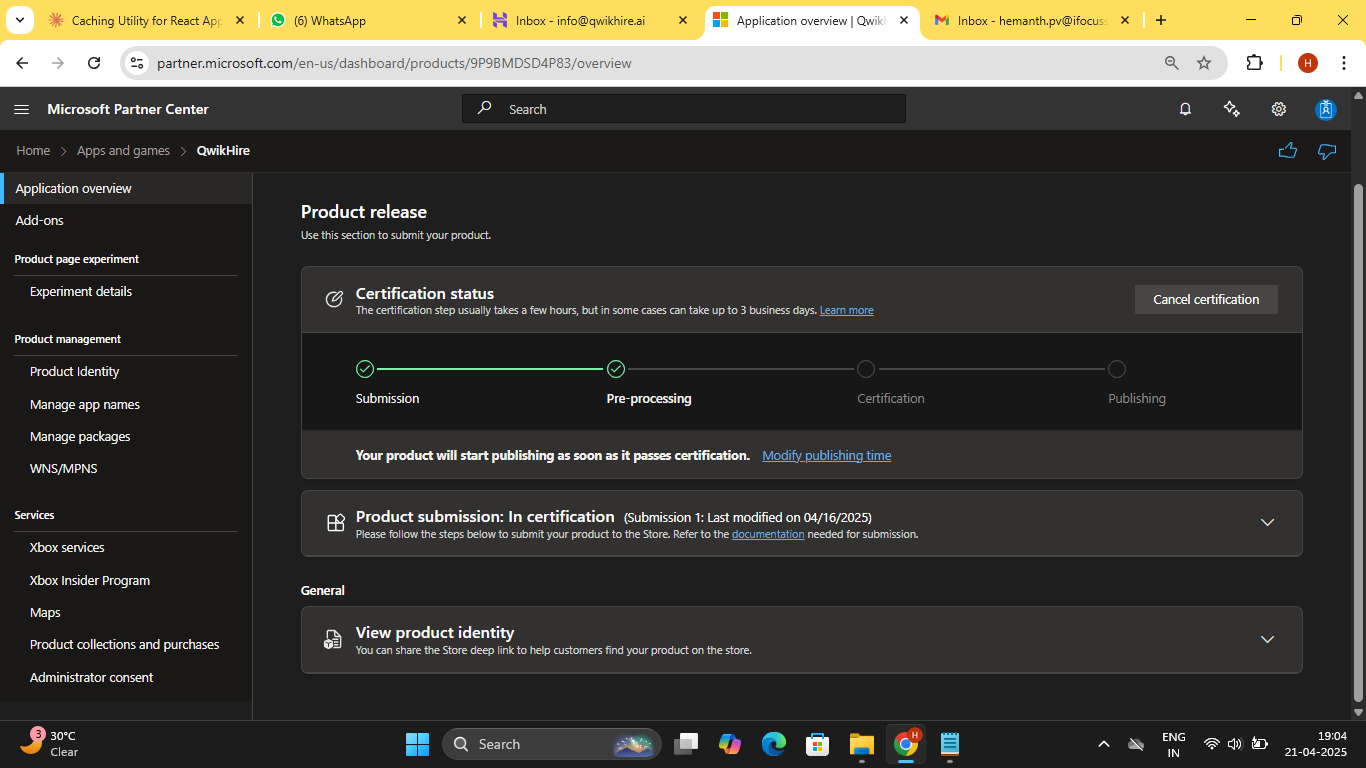1366x768 pixels.
Task: Switch to Inbox hemanth.pv Gmail tab
Action: (1033, 20)
